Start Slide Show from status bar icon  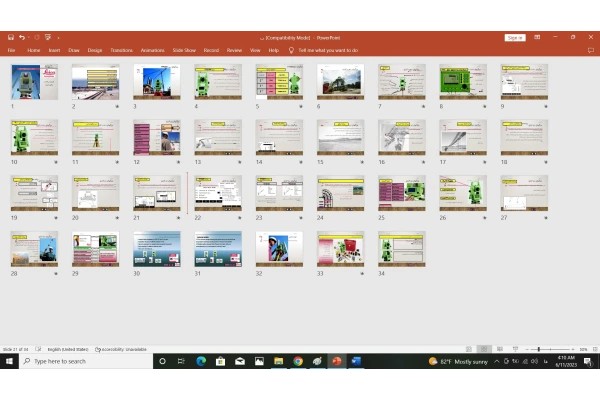515,349
